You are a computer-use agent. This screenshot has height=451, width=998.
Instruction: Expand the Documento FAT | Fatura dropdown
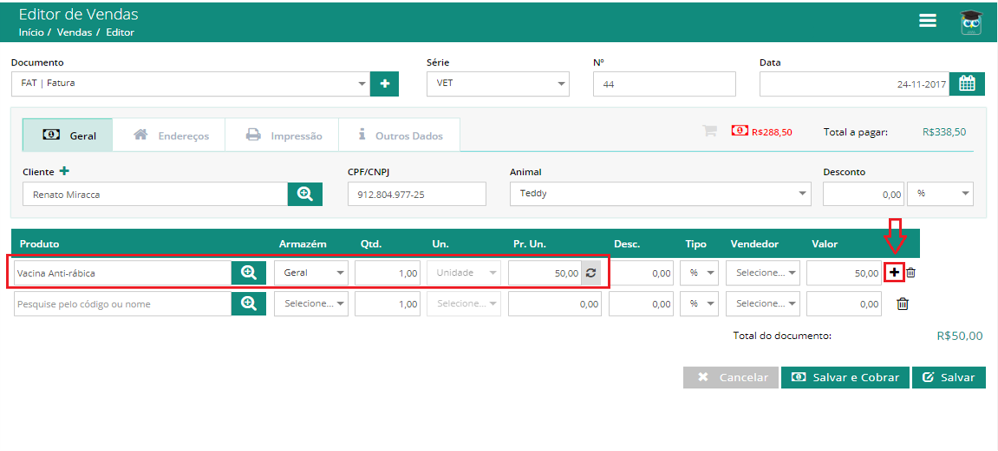190,84
